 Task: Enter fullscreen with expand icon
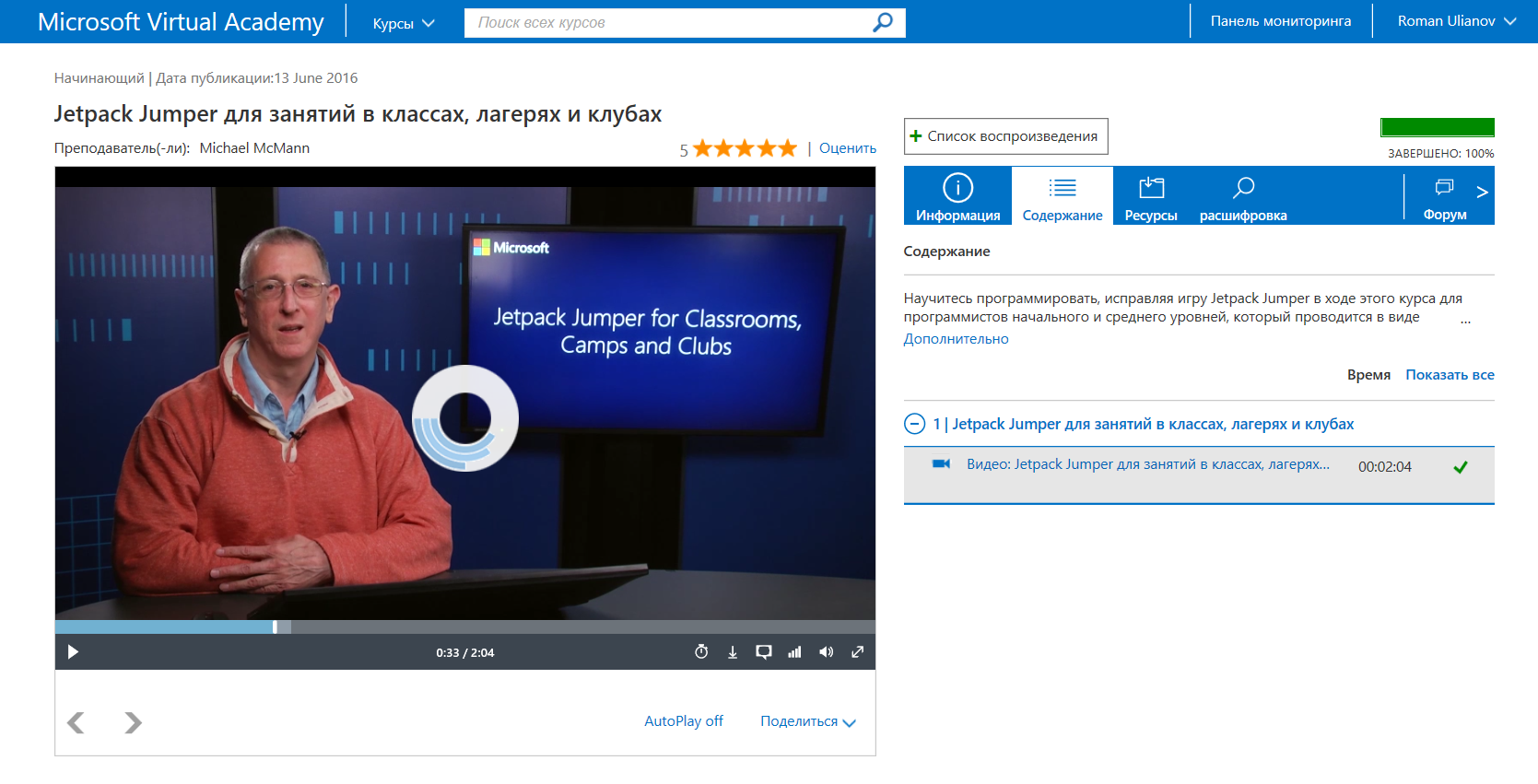(857, 652)
